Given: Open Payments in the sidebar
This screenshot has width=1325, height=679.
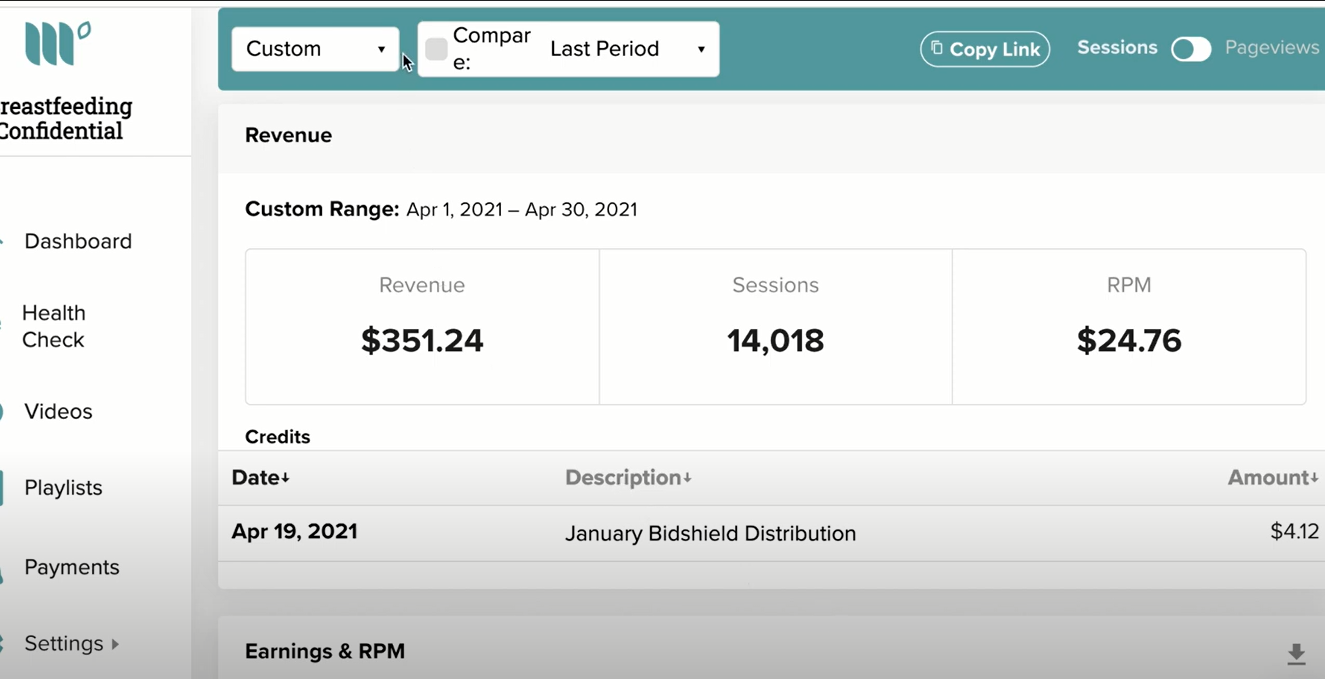Looking at the screenshot, I should (x=71, y=567).
